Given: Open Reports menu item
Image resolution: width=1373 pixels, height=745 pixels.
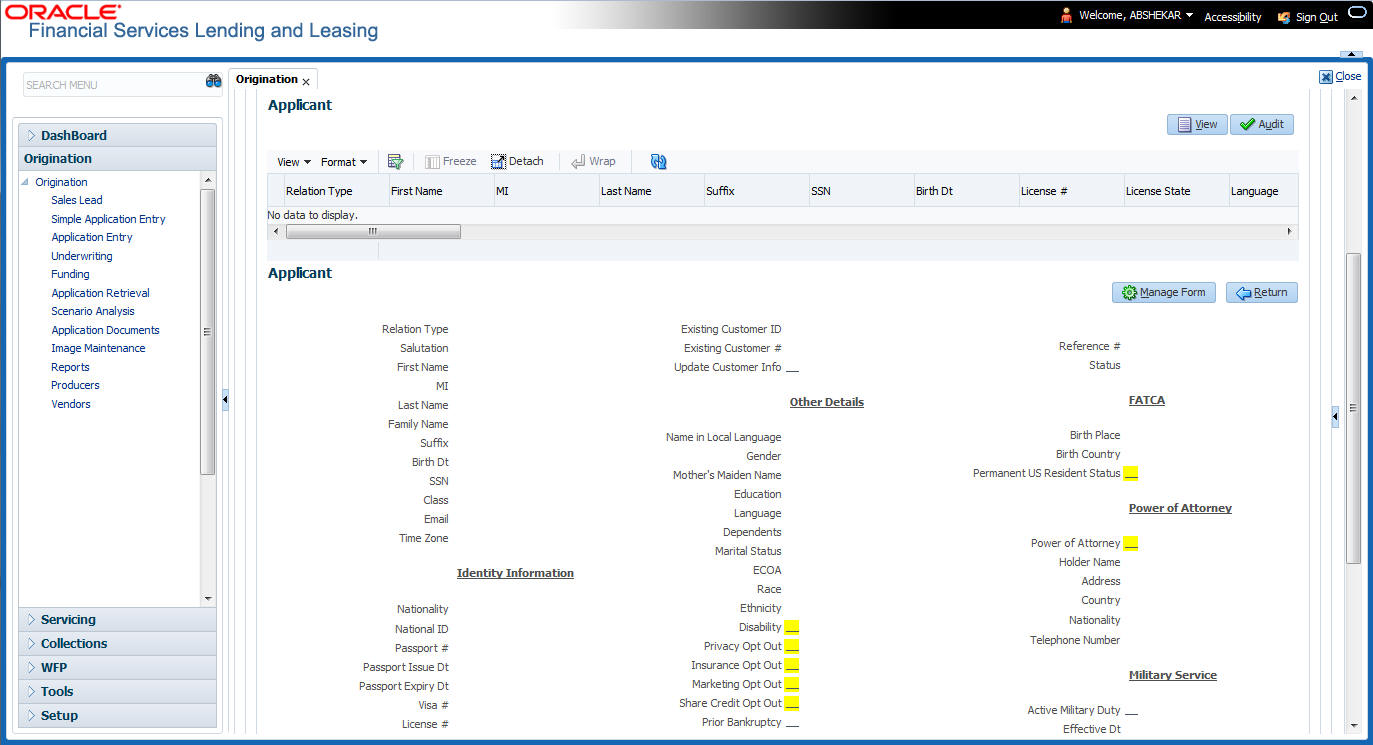Looking at the screenshot, I should [70, 367].
